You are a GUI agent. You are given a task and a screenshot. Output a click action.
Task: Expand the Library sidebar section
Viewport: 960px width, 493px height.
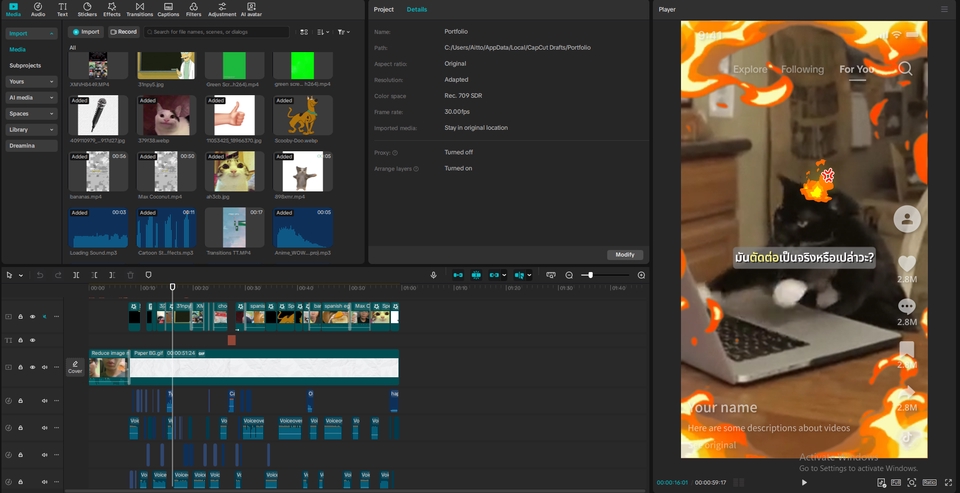31,130
